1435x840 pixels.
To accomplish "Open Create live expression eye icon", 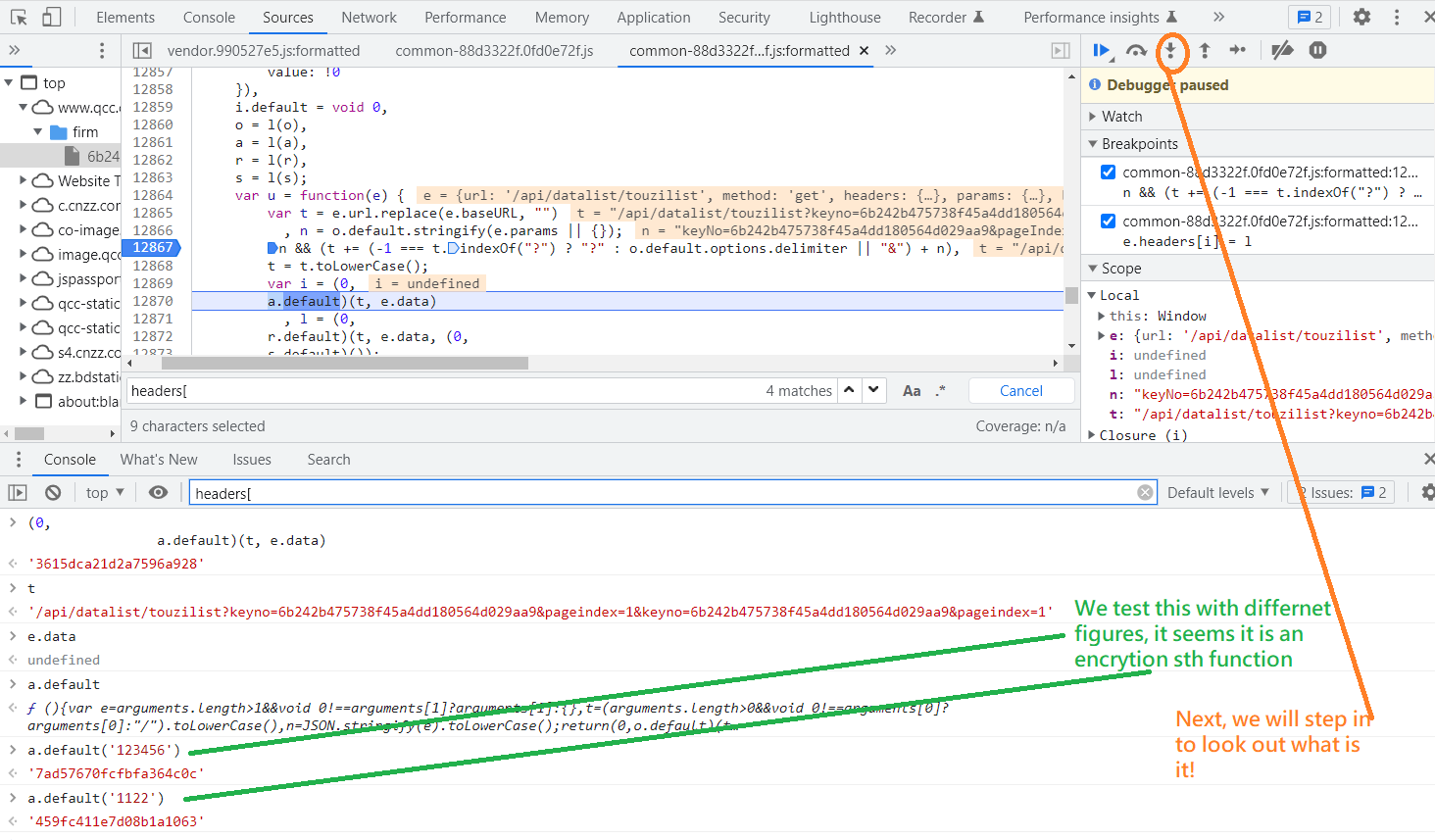I will coord(158,492).
